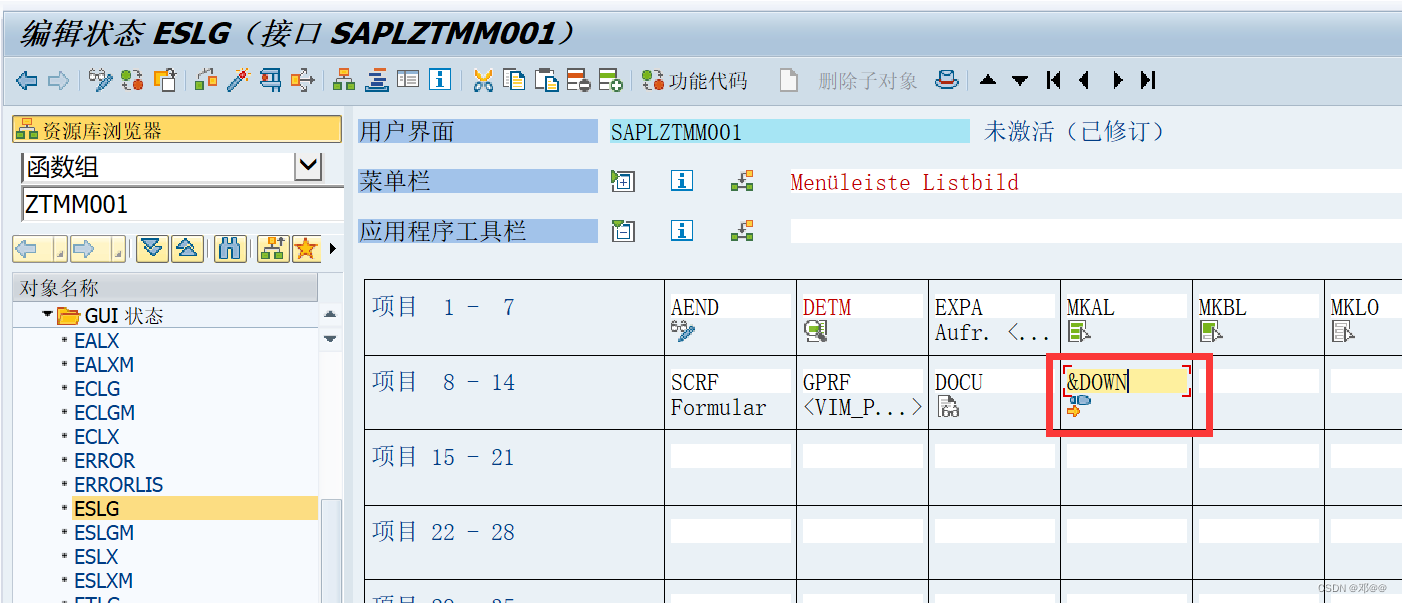The height and width of the screenshot is (603, 1402).
Task: Click the information icon beside 菜单栏
Action: click(681, 181)
